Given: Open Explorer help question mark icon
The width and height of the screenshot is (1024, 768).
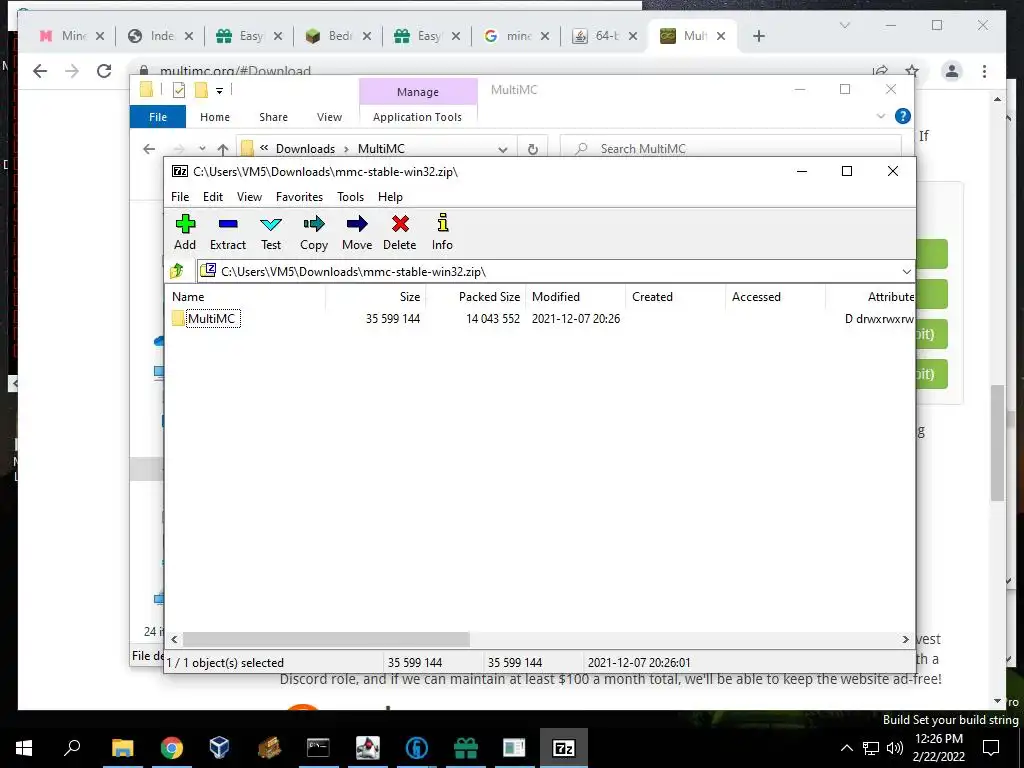Looking at the screenshot, I should tap(903, 116).
